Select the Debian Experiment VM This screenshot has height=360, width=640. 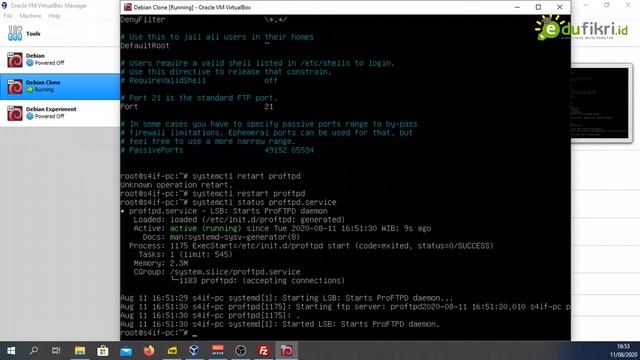pyautogui.click(x=60, y=113)
